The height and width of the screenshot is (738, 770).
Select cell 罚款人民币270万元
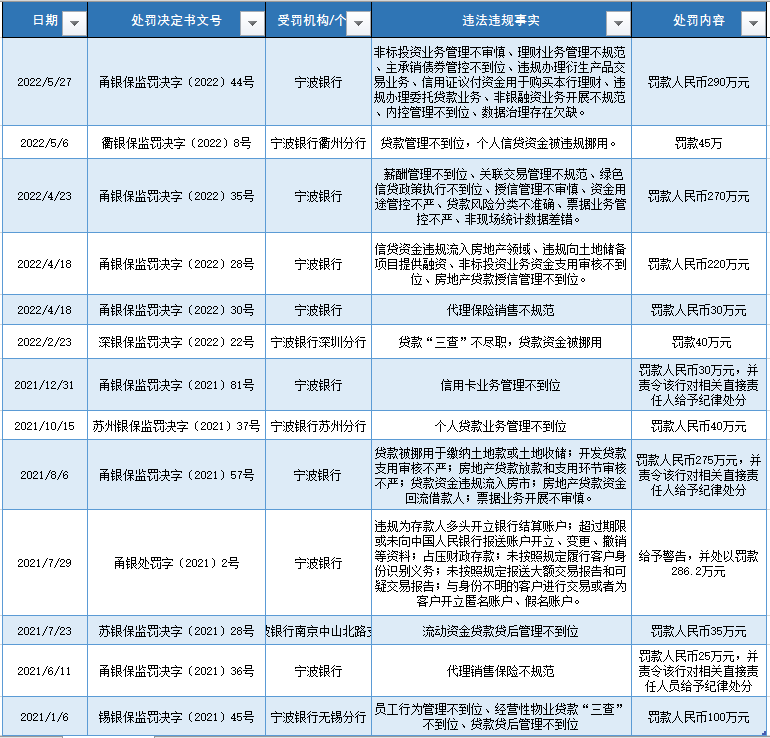click(698, 196)
